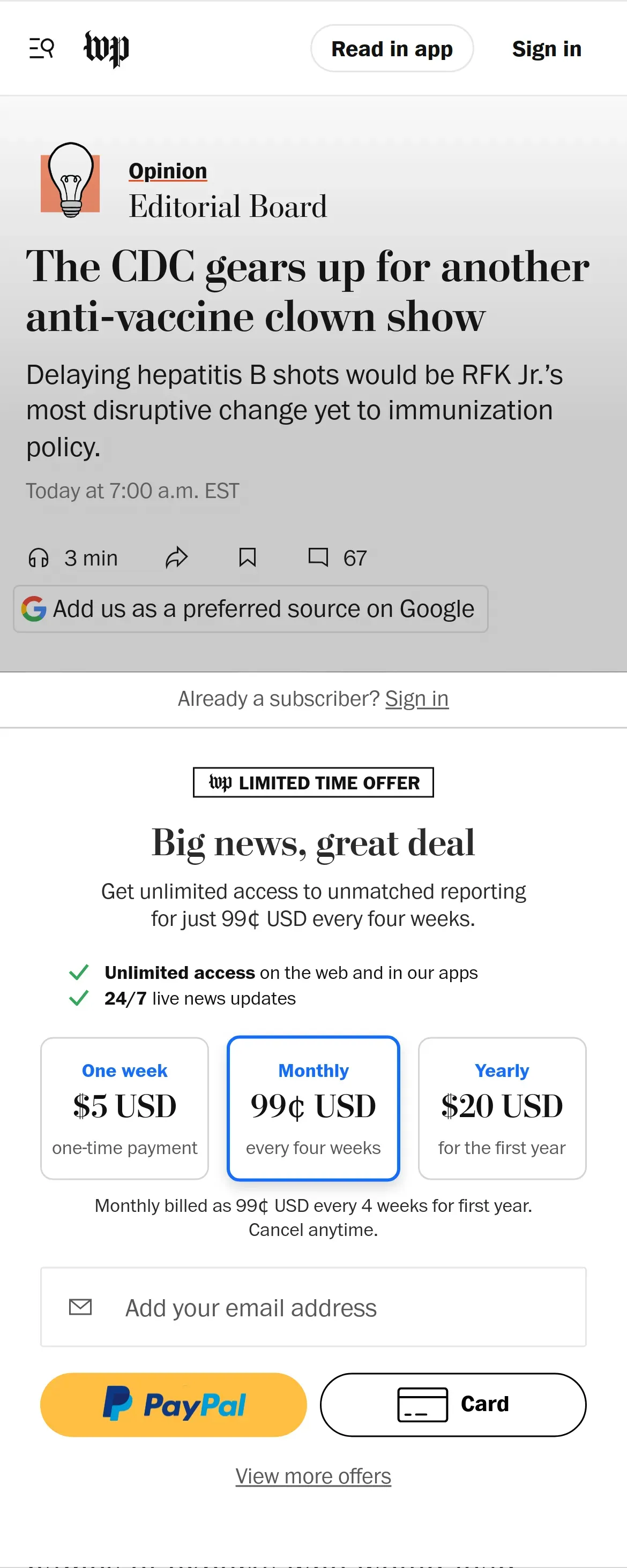Click the lightbulb Opinion thumbnail
627x1568 pixels.
71,181
